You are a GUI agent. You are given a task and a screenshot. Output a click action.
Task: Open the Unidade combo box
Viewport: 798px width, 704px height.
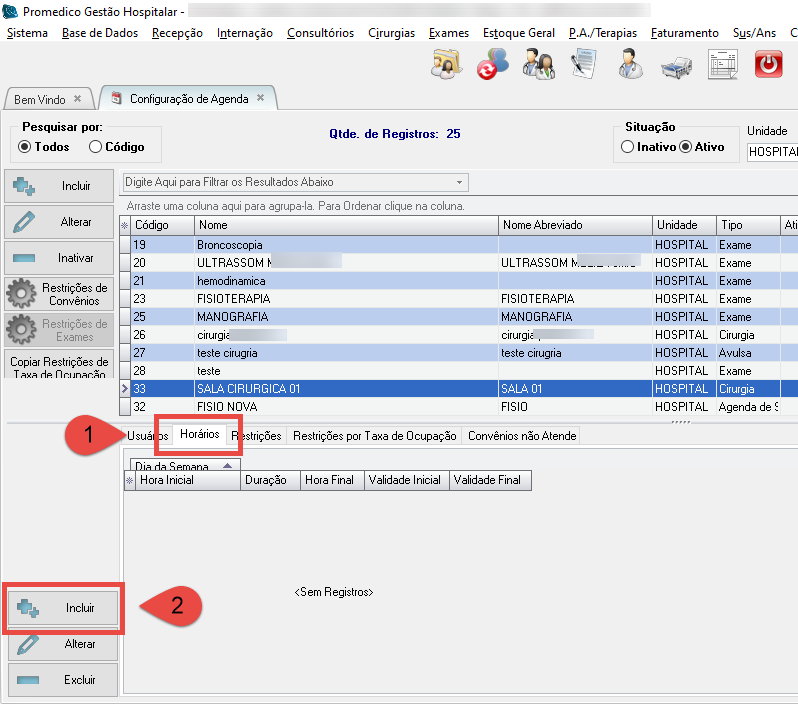pyautogui.click(x=772, y=152)
